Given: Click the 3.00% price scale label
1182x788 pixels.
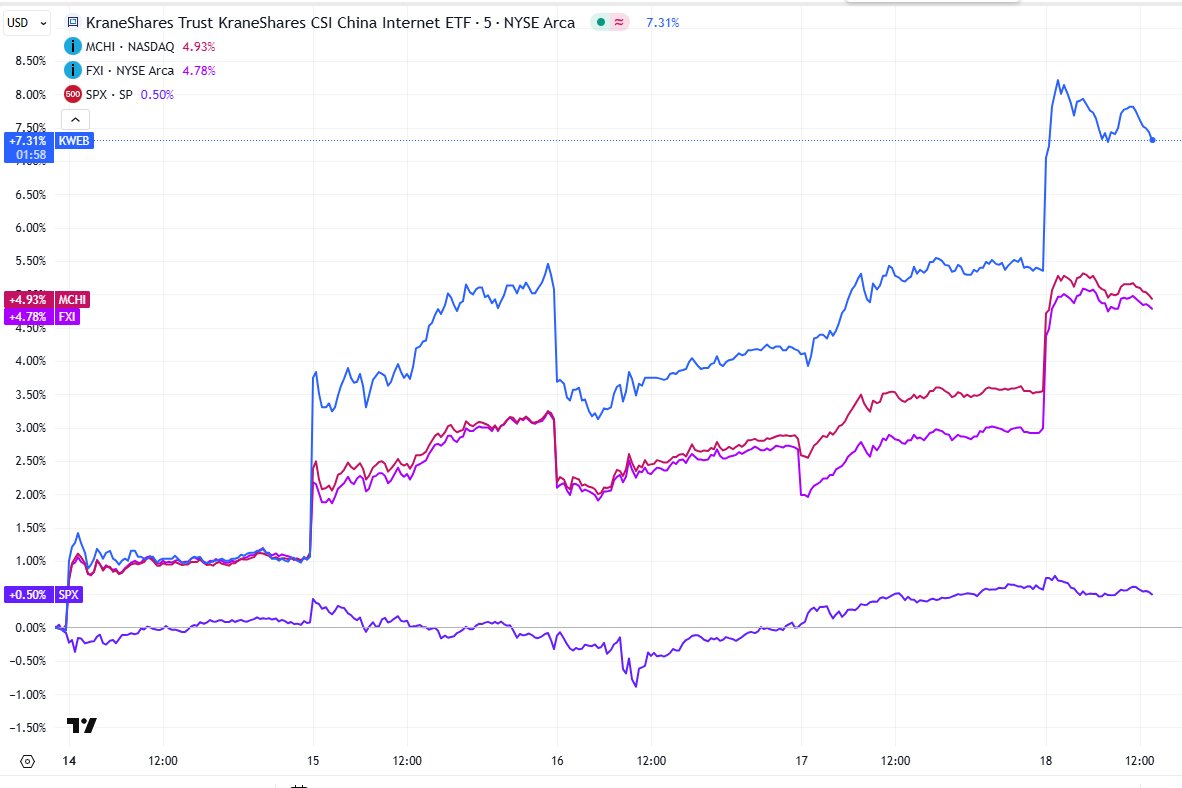Looking at the screenshot, I should point(30,428).
